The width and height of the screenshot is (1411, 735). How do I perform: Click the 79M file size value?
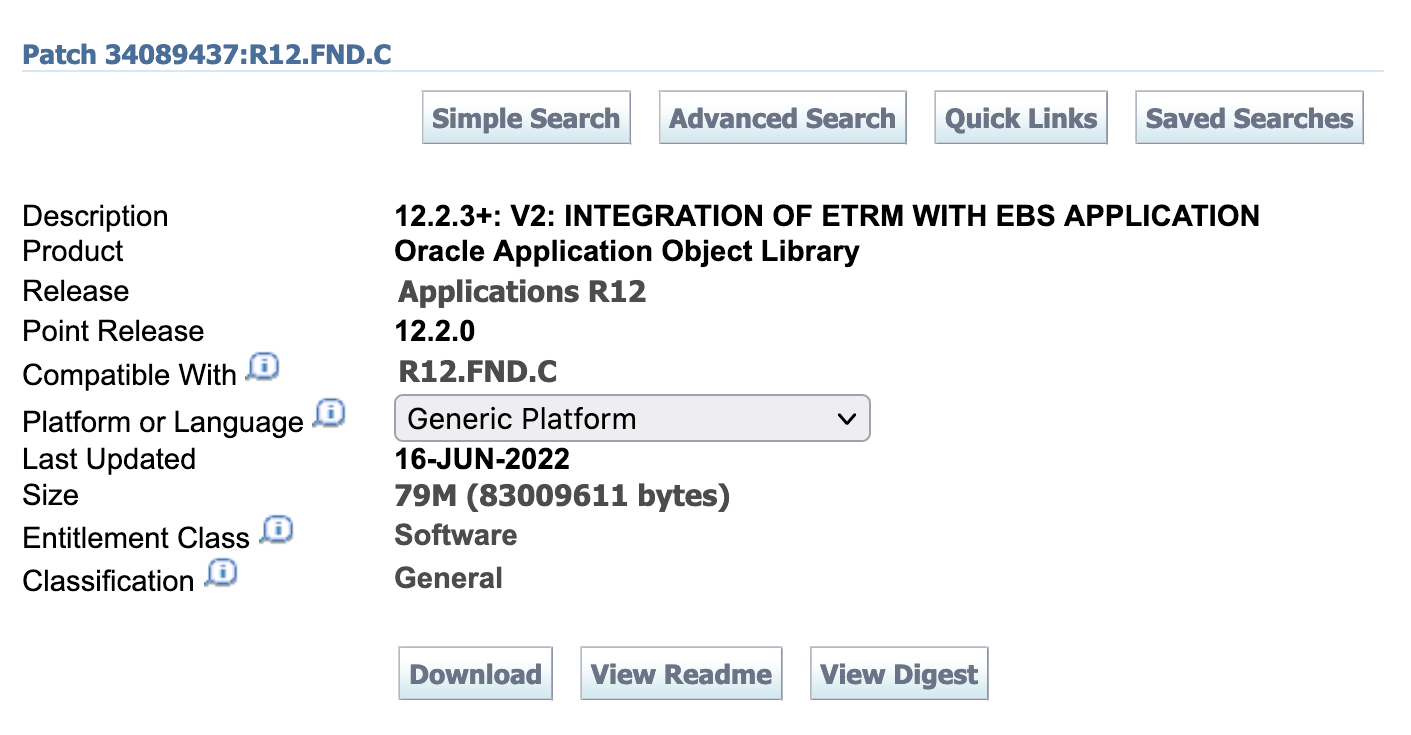pyautogui.click(x=562, y=495)
